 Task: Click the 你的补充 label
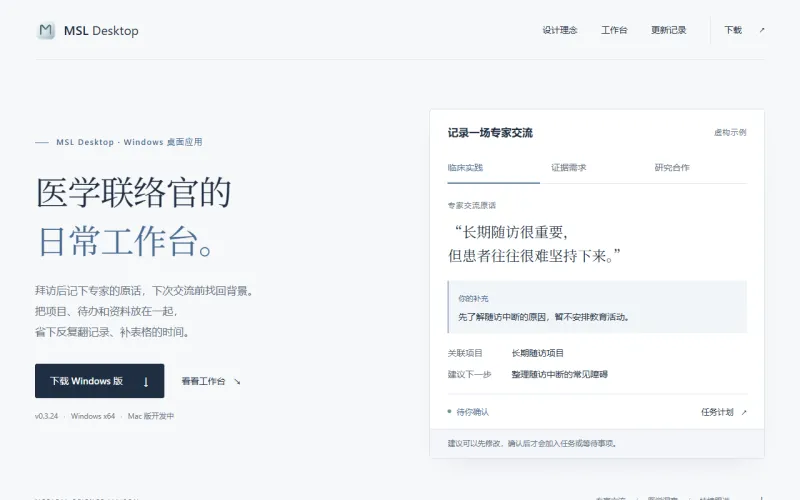(473, 298)
